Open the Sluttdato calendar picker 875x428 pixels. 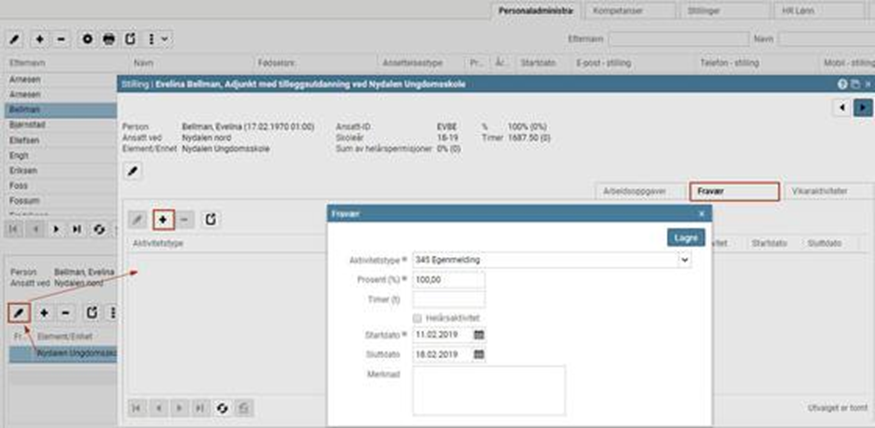coord(478,354)
